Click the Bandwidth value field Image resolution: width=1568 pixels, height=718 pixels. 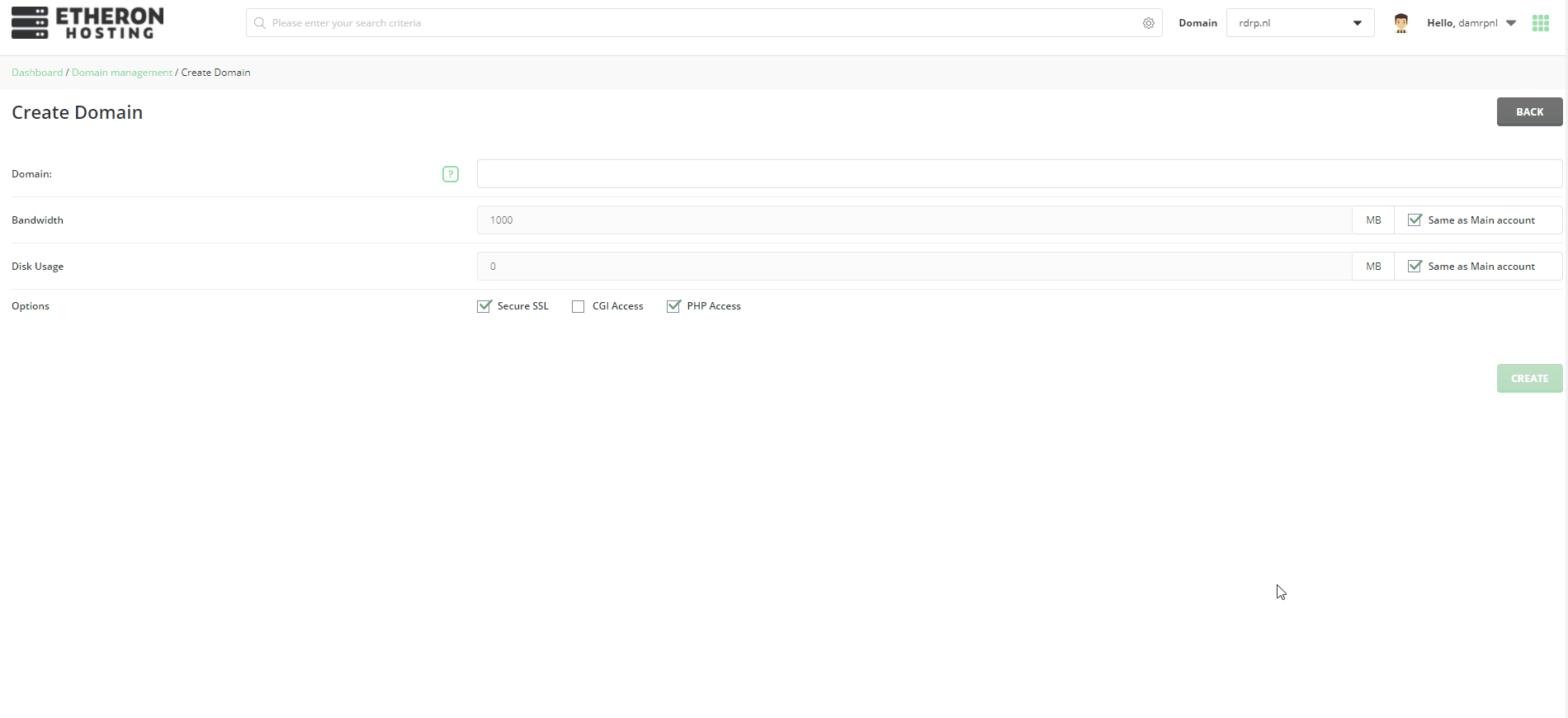click(914, 220)
